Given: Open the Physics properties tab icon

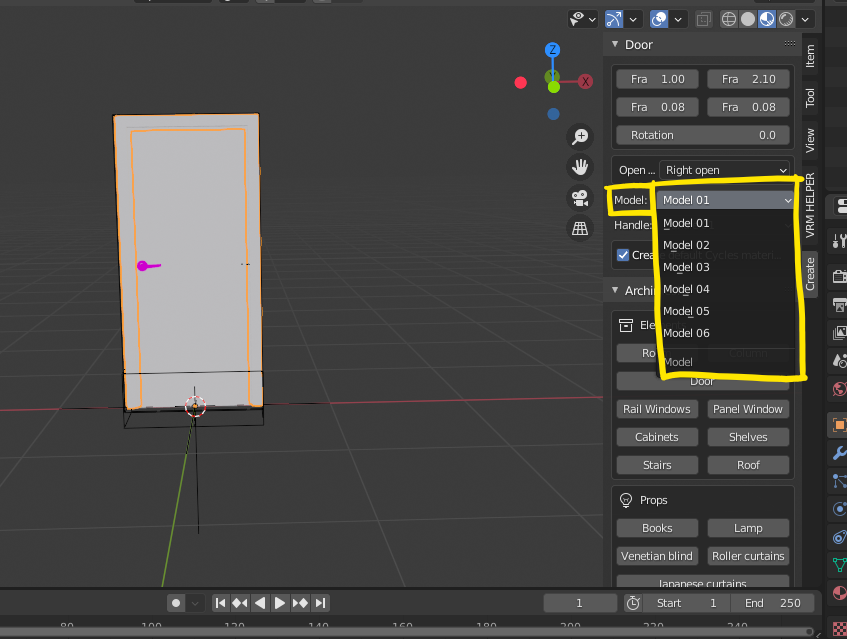Looking at the screenshot, I should (x=839, y=509).
